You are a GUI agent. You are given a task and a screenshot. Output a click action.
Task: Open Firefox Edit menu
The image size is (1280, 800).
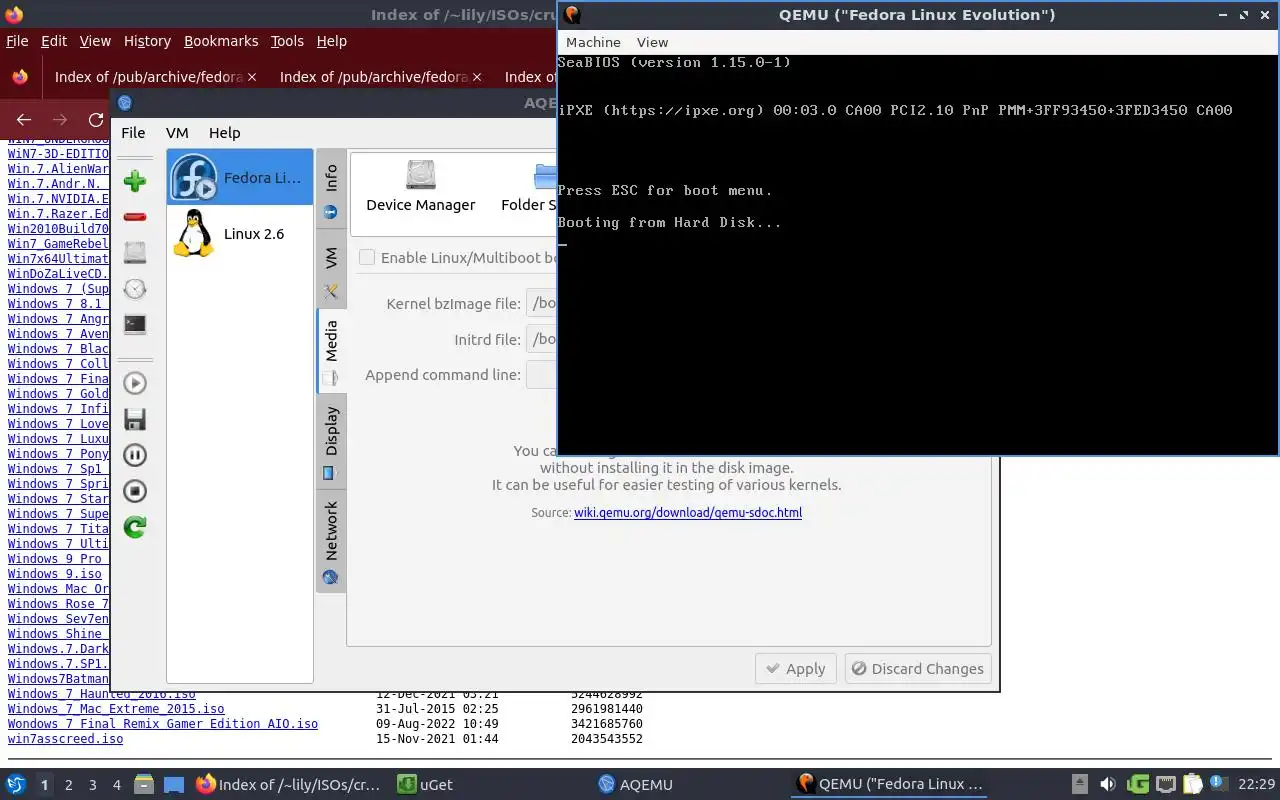pos(54,41)
